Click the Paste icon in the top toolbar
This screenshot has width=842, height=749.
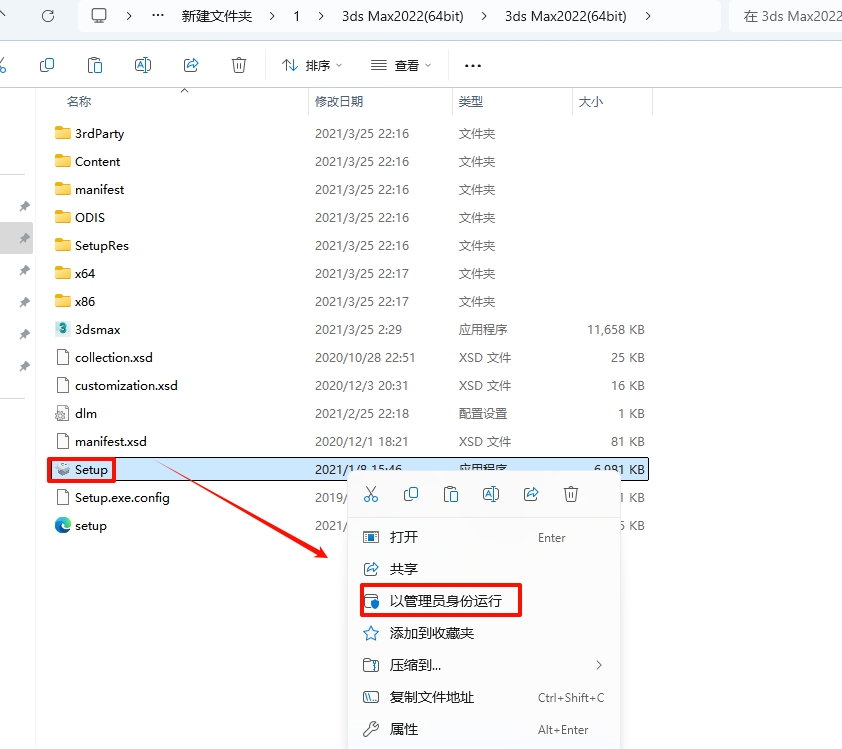pyautogui.click(x=95, y=65)
